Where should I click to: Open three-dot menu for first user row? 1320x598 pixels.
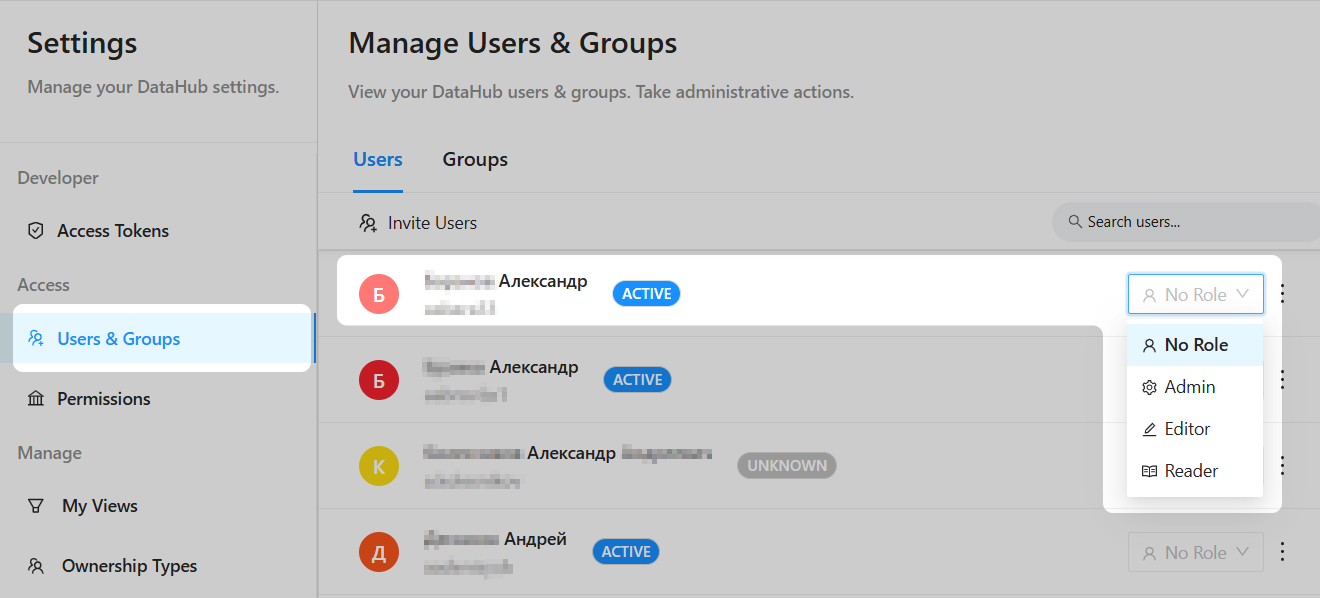[x=1283, y=294]
